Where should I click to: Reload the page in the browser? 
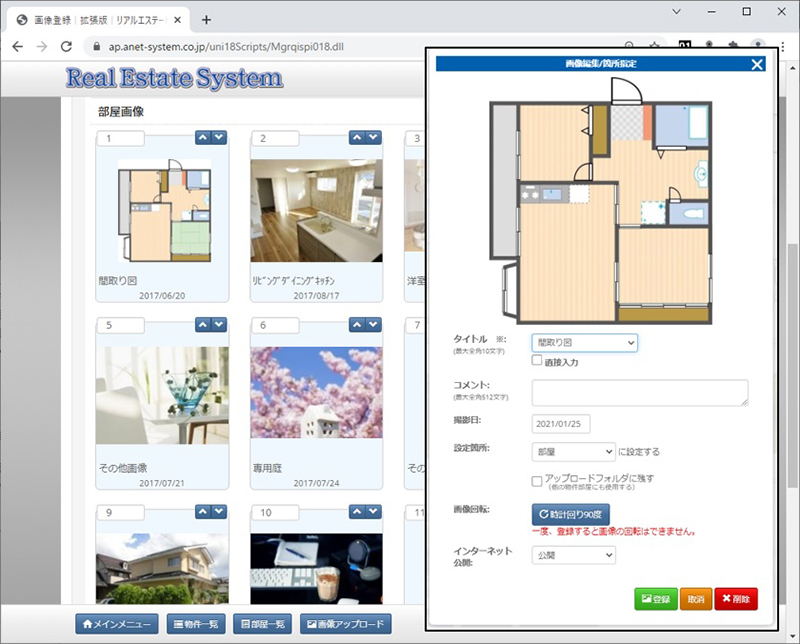pos(66,46)
